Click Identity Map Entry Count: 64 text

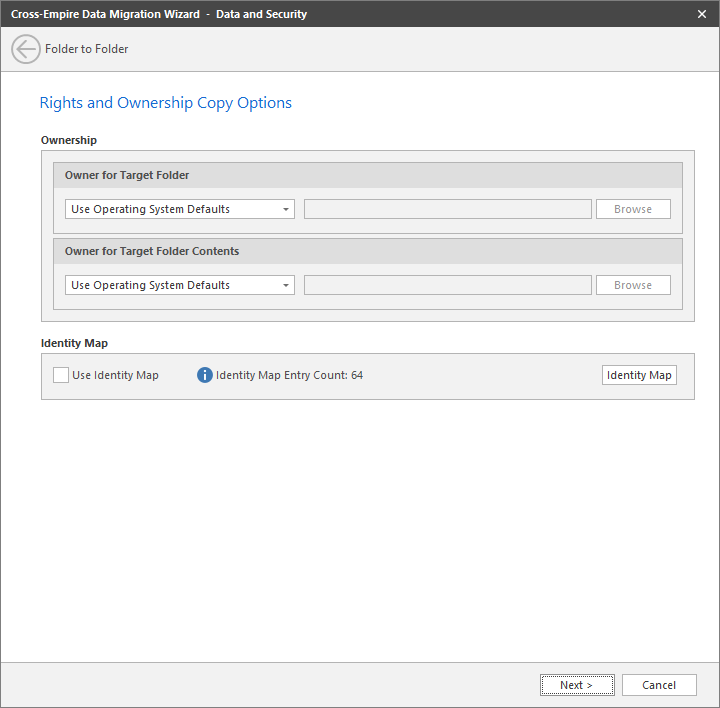click(x=289, y=375)
